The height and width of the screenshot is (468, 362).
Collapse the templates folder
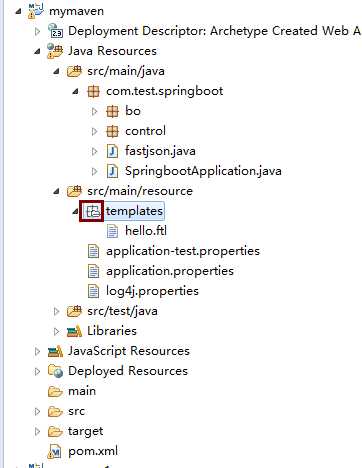click(76, 211)
